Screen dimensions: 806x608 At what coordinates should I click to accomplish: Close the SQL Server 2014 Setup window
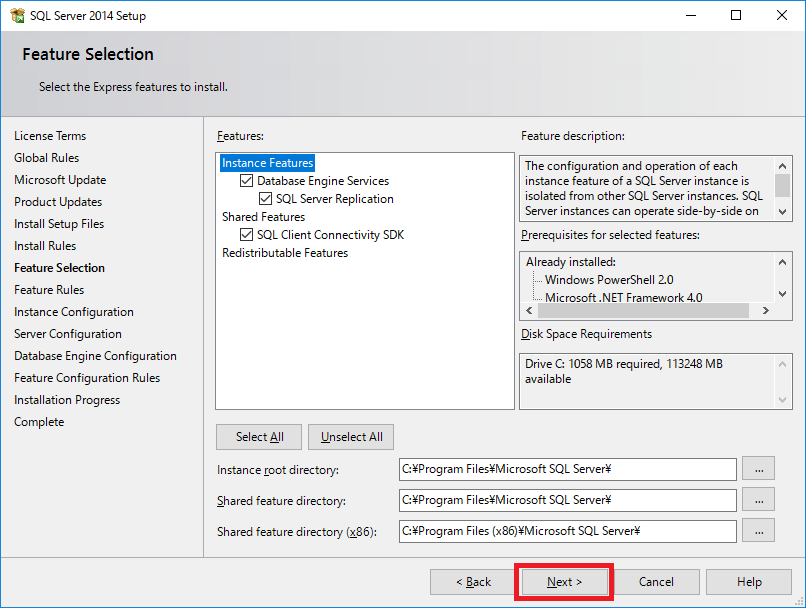(x=781, y=15)
